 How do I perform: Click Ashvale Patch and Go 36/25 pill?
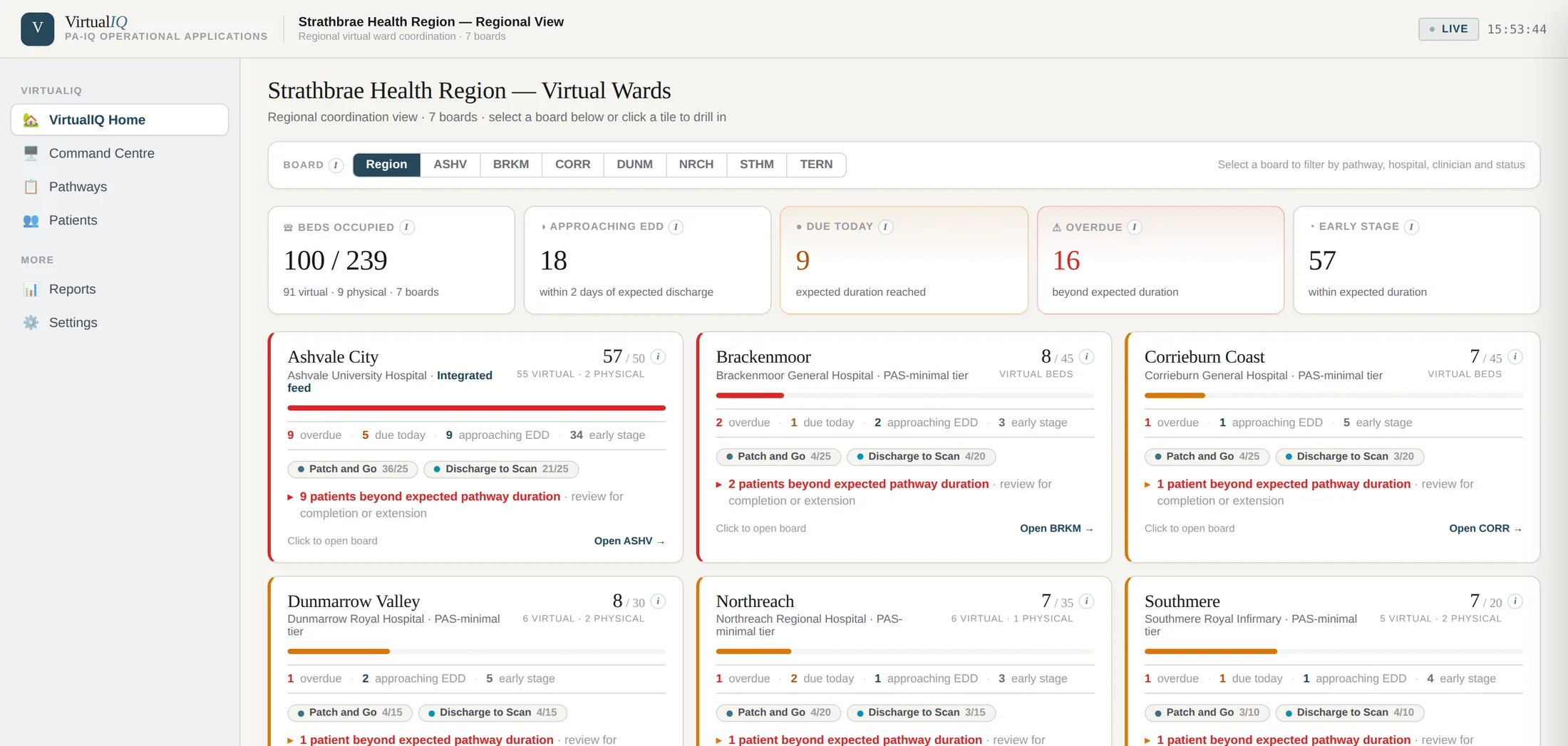353,469
